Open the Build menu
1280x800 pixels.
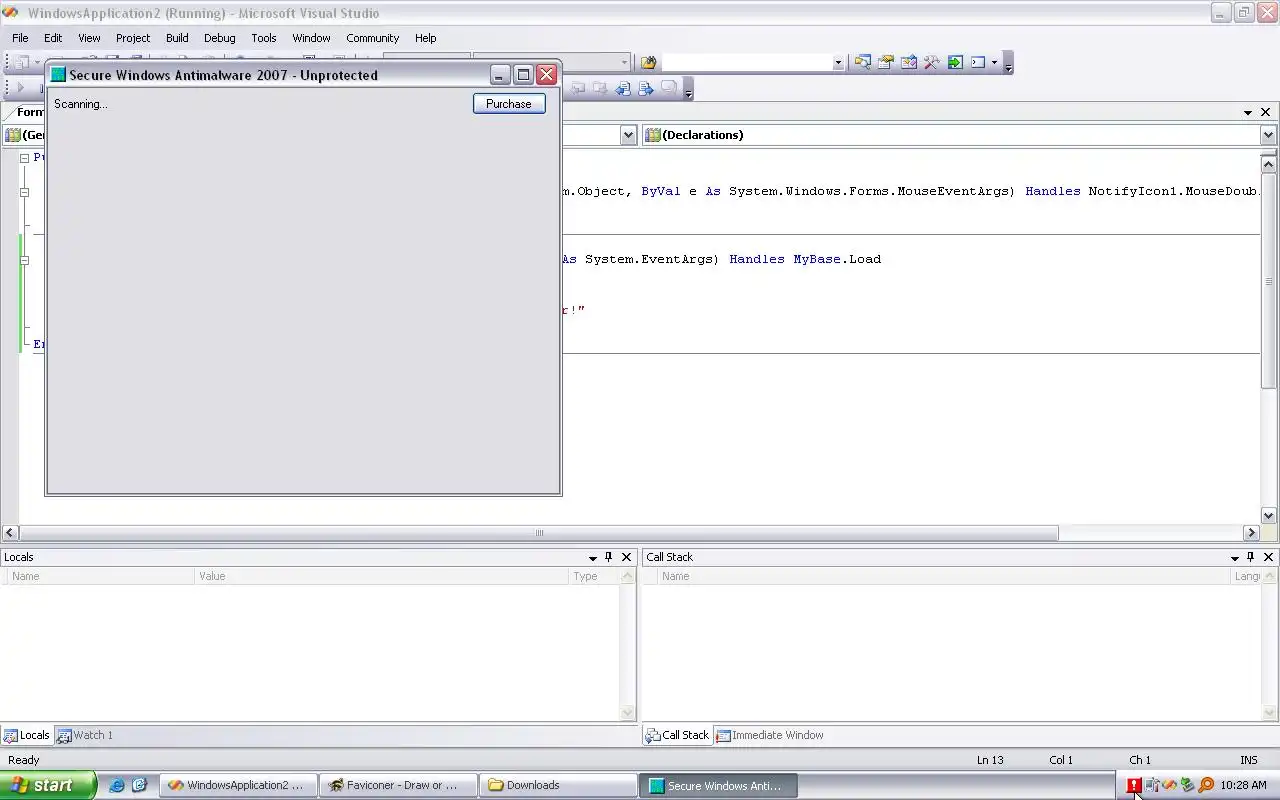(177, 38)
